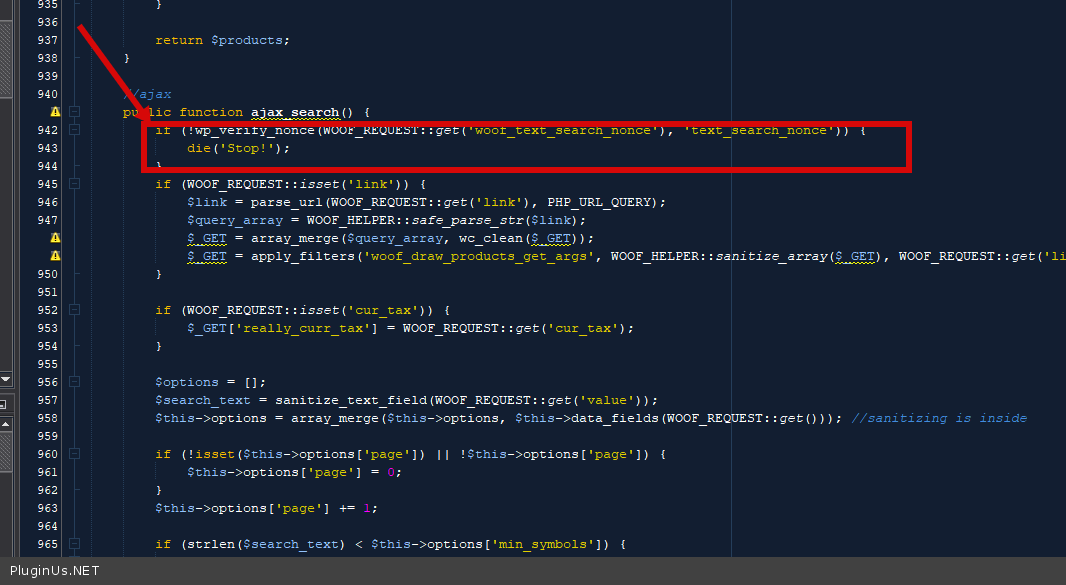
Task: Click line number 937 in the gutter
Action: click(47, 40)
